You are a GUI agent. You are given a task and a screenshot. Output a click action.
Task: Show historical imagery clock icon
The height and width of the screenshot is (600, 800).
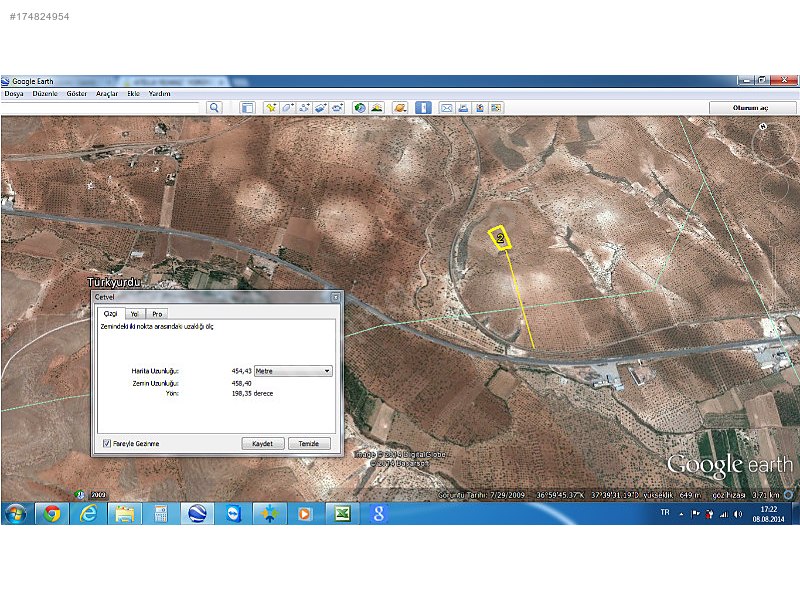[x=360, y=108]
